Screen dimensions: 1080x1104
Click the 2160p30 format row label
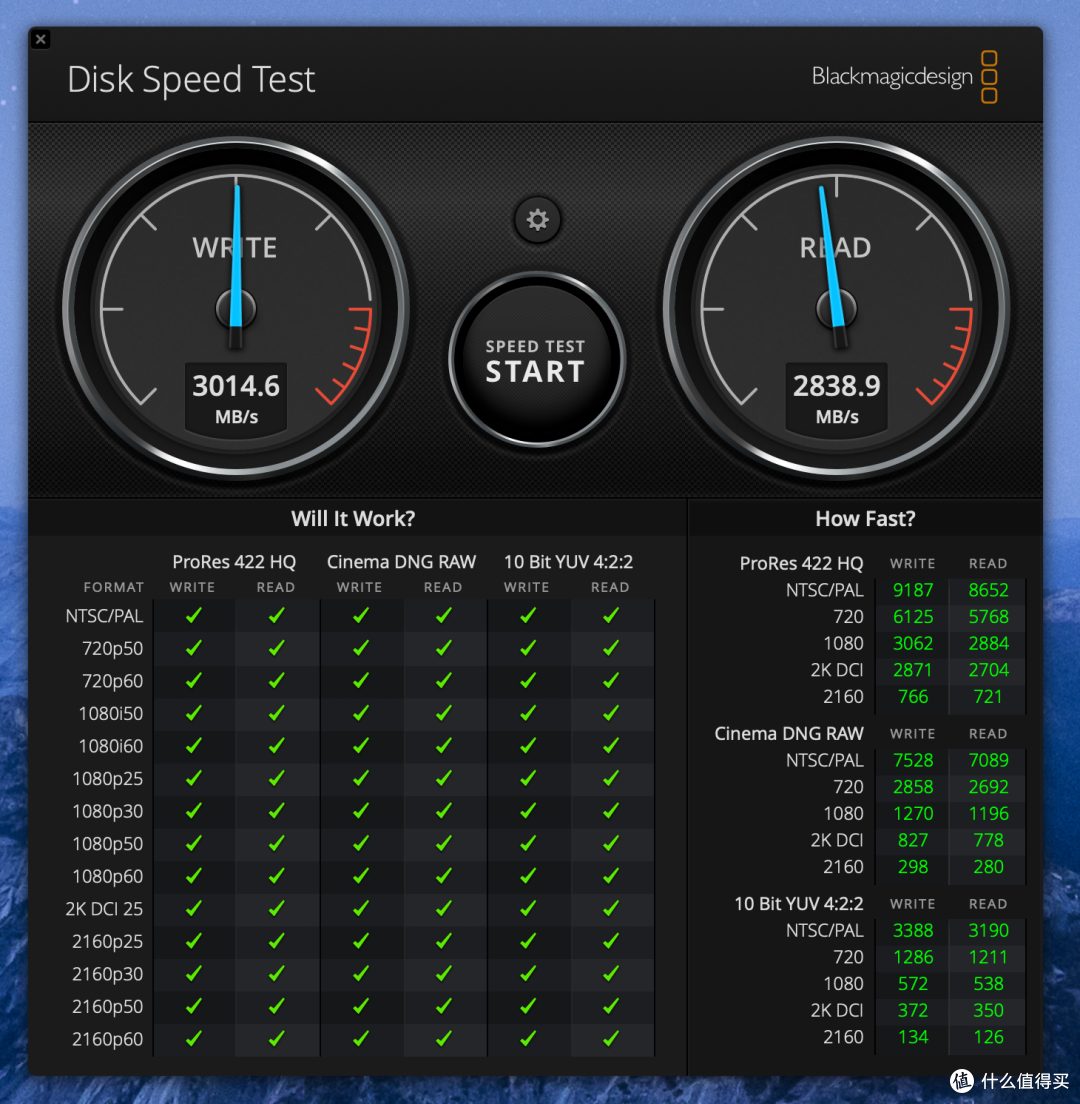coord(108,974)
